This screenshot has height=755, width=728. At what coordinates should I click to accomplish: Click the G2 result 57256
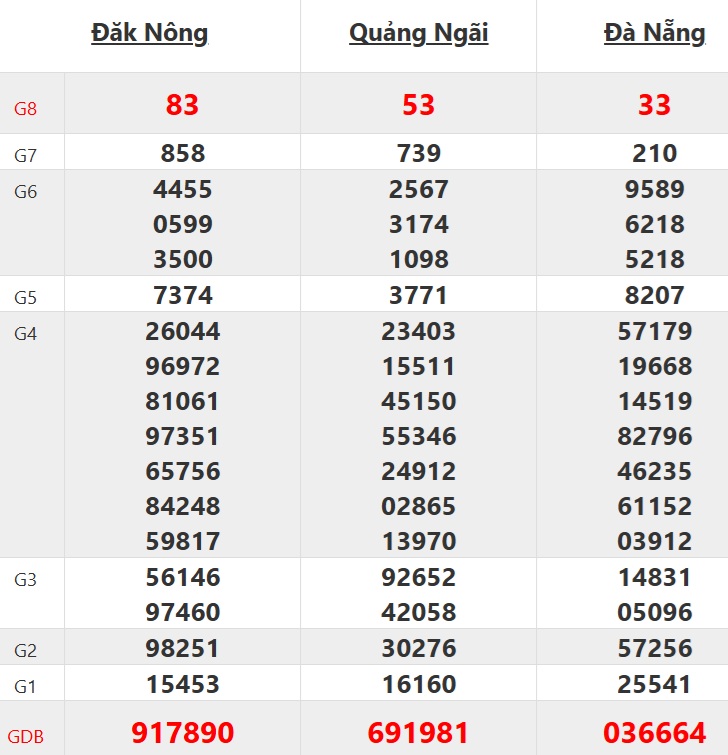tap(654, 650)
